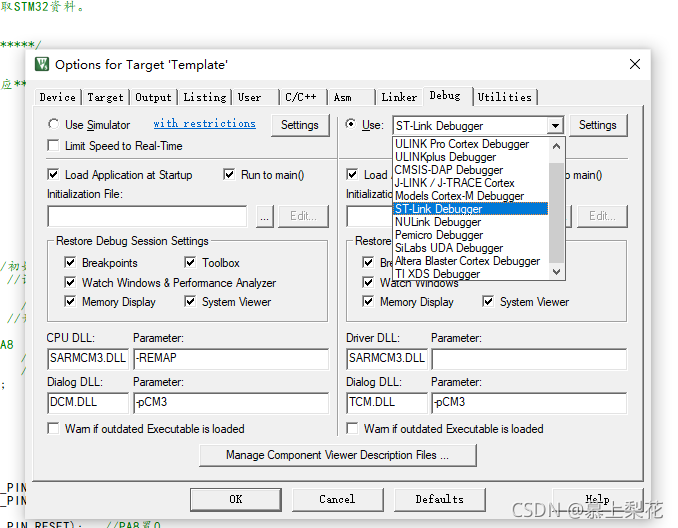The image size is (678, 528).
Task: Select J-LINK / J-TRACE Cortex option
Action: 470,182
